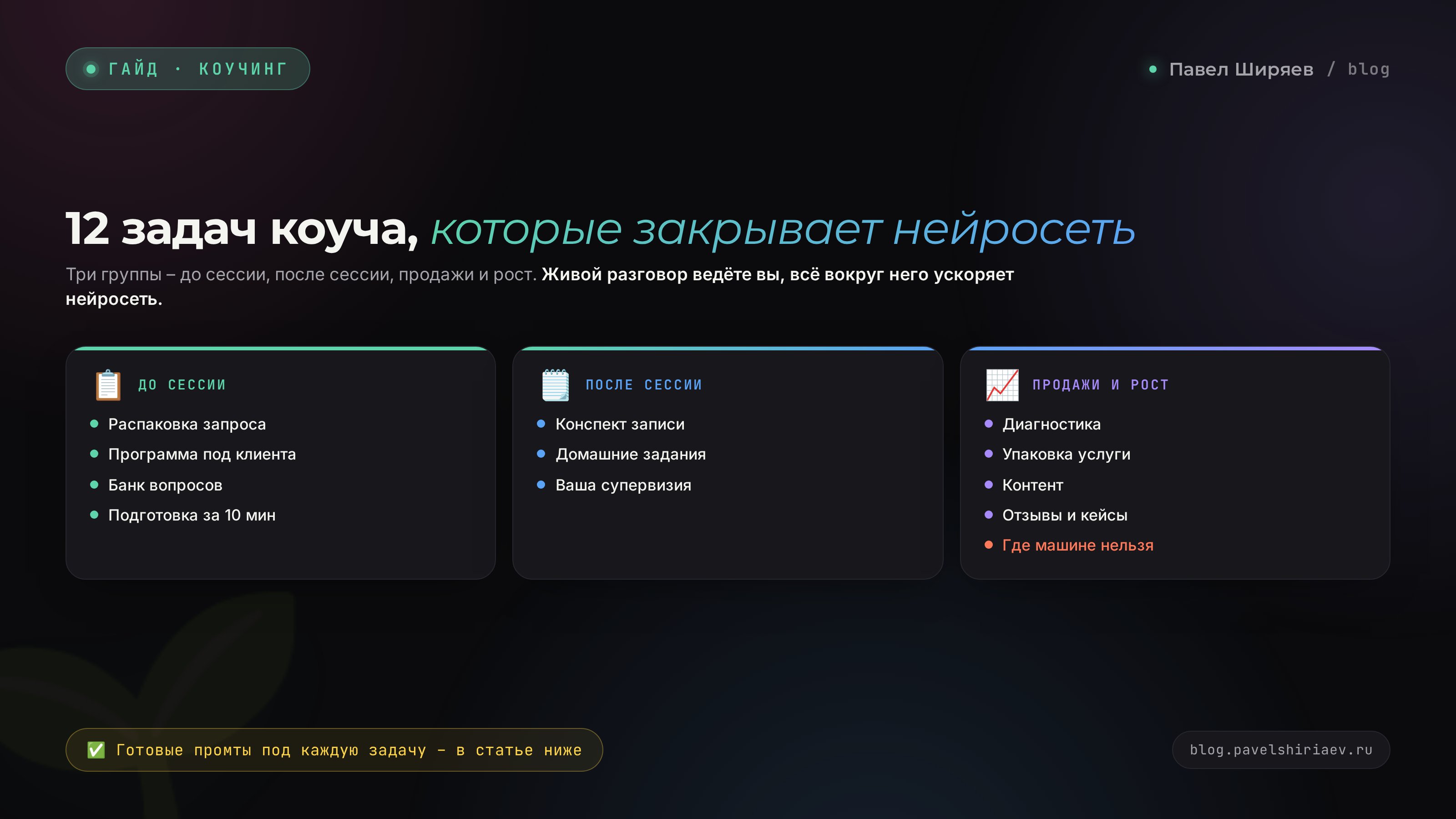Screen dimensions: 1456x819
Task: Click the purple bullet beside Упаковка услуги
Action: click(x=989, y=454)
